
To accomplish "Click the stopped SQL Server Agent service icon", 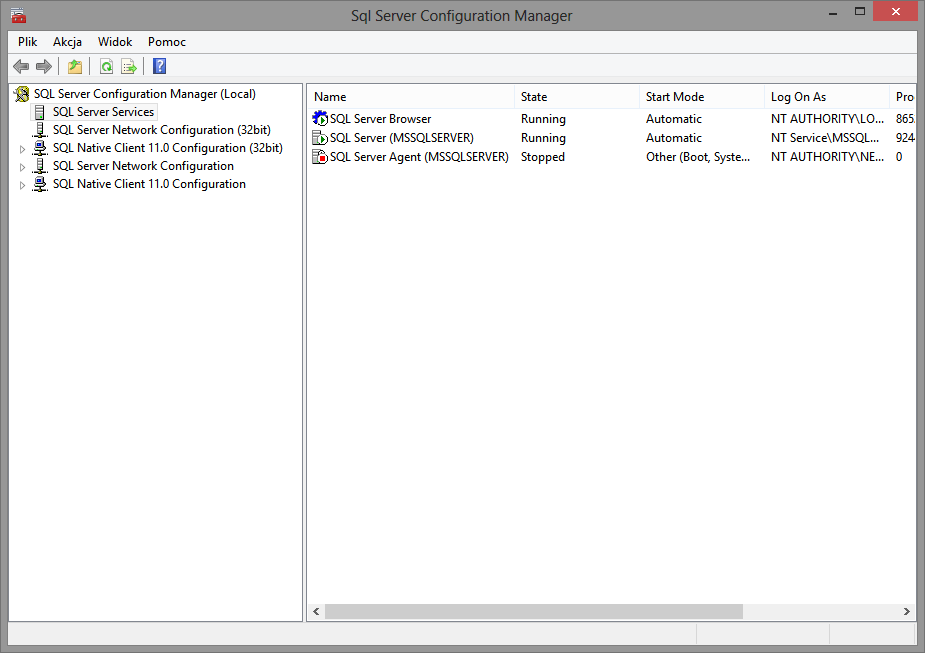I will pos(320,157).
